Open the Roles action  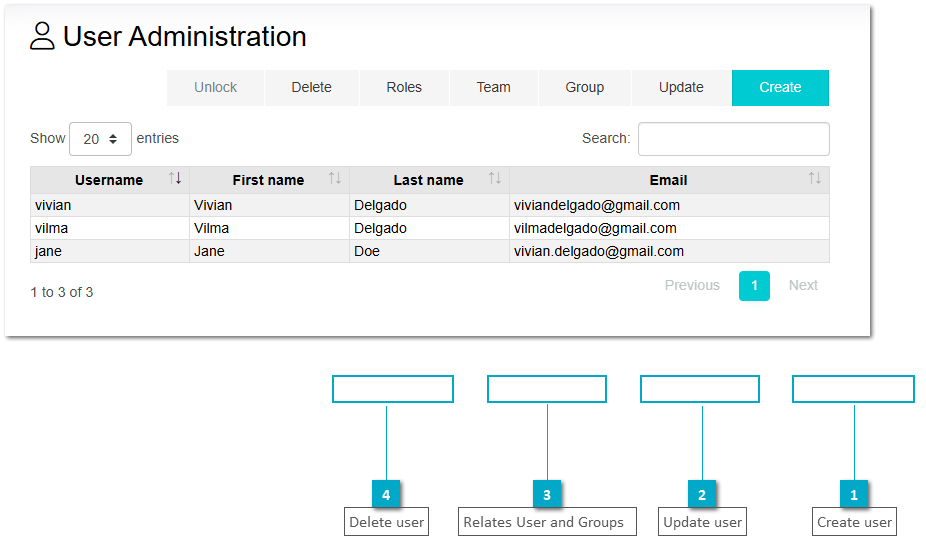pyautogui.click(x=404, y=87)
